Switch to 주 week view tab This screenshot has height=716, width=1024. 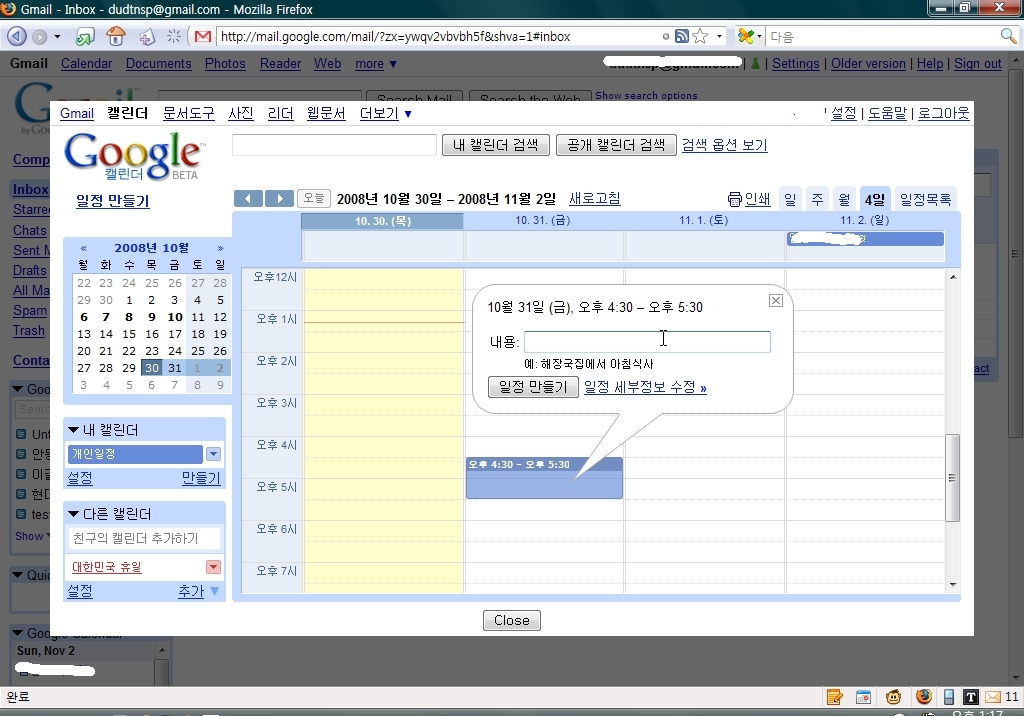coord(818,199)
